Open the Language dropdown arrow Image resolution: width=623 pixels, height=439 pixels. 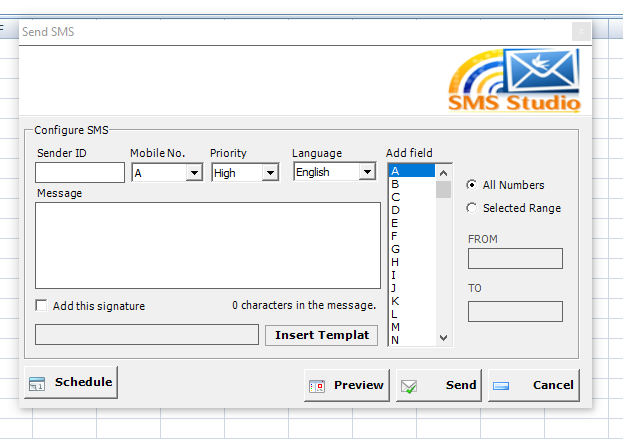coord(367,172)
